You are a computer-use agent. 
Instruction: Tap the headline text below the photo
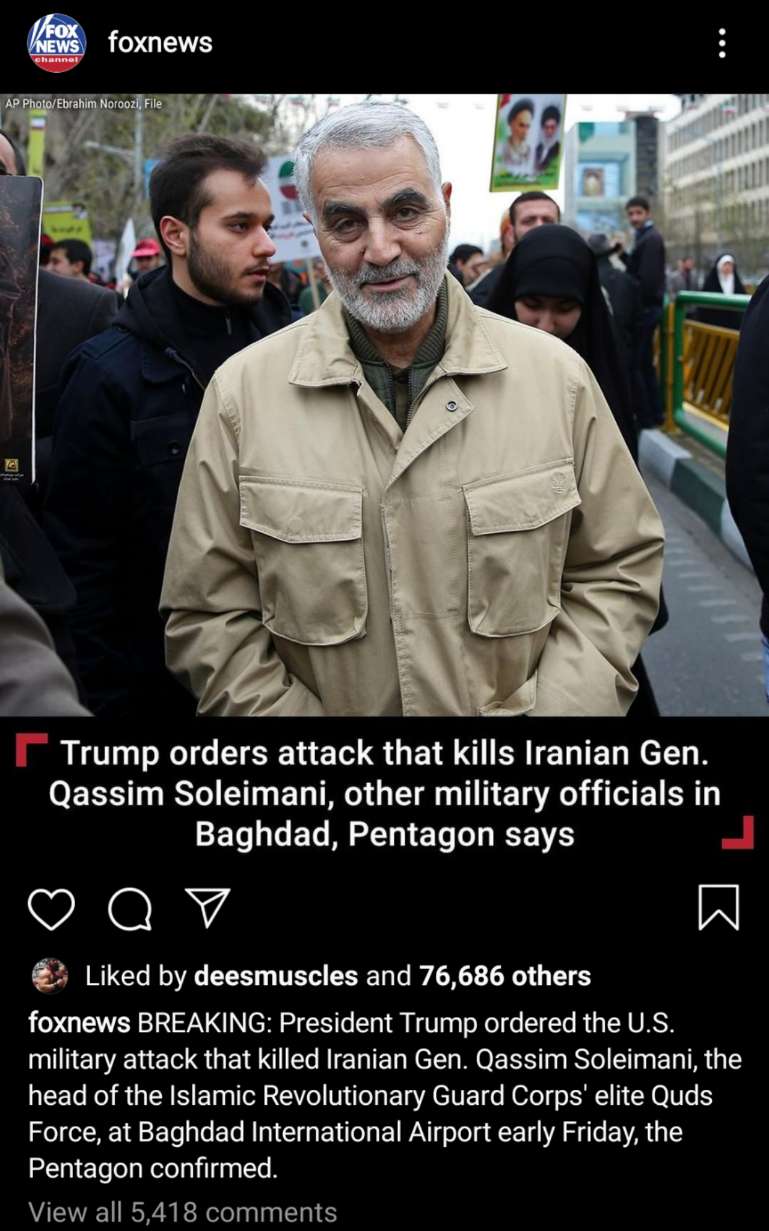tap(384, 793)
